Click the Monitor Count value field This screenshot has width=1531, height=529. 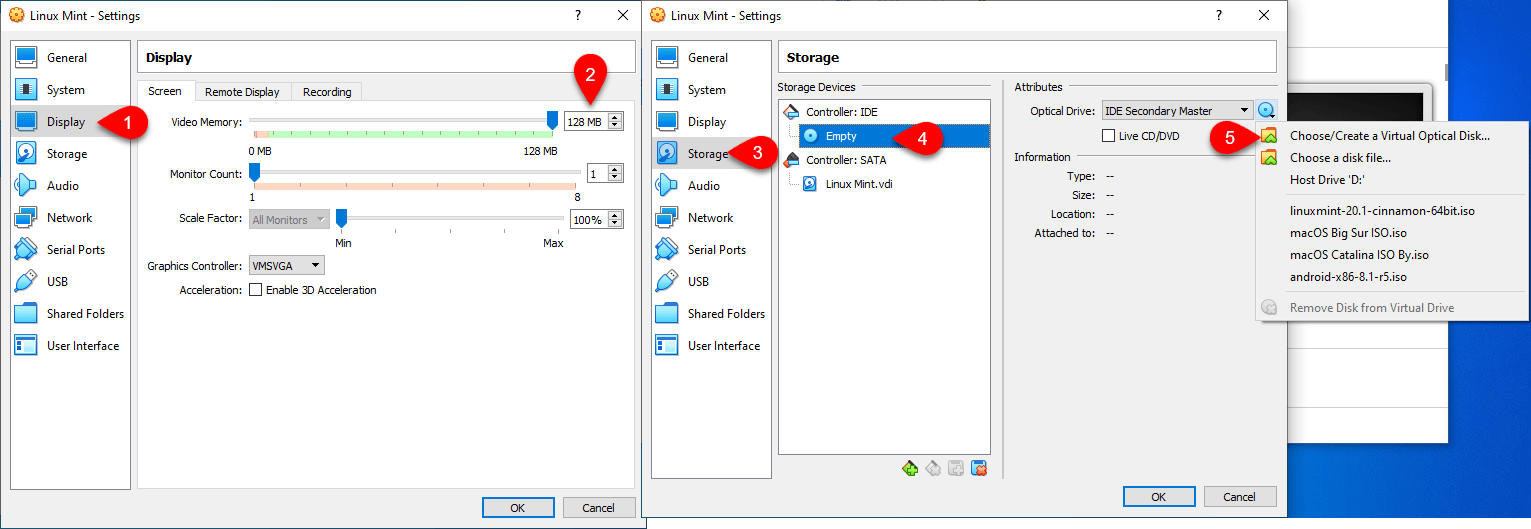597,174
